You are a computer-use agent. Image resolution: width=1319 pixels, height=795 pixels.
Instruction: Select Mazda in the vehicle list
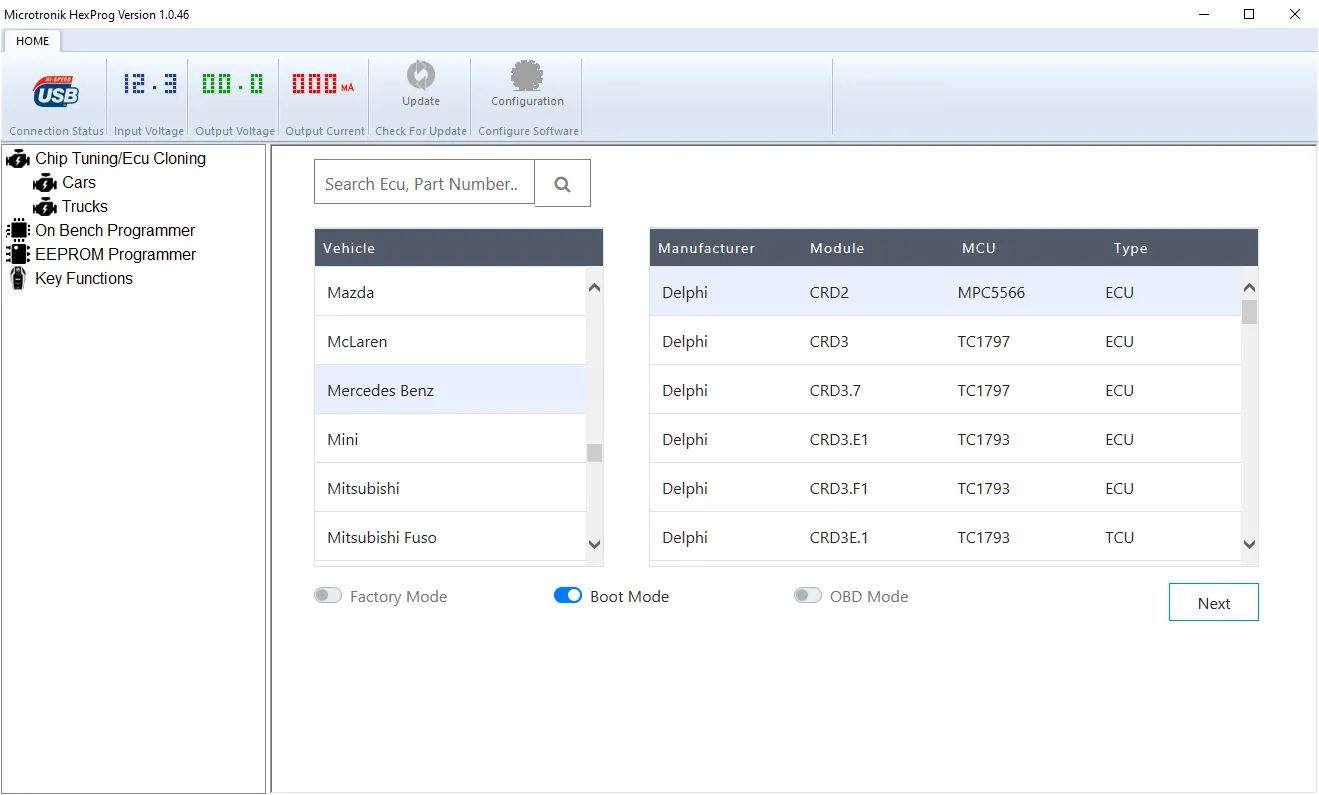[450, 292]
